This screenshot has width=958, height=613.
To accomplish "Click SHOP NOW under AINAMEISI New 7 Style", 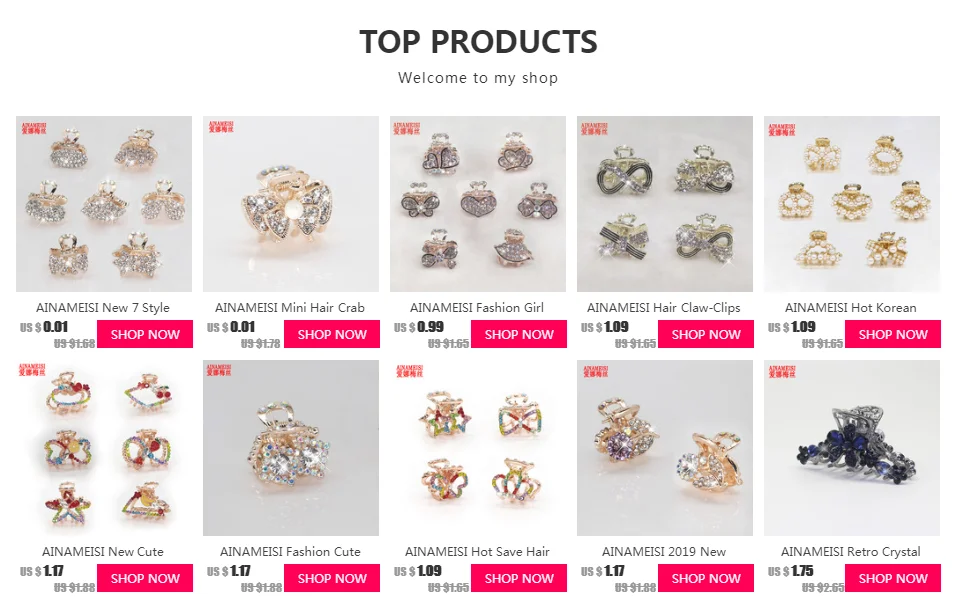I will tap(145, 334).
